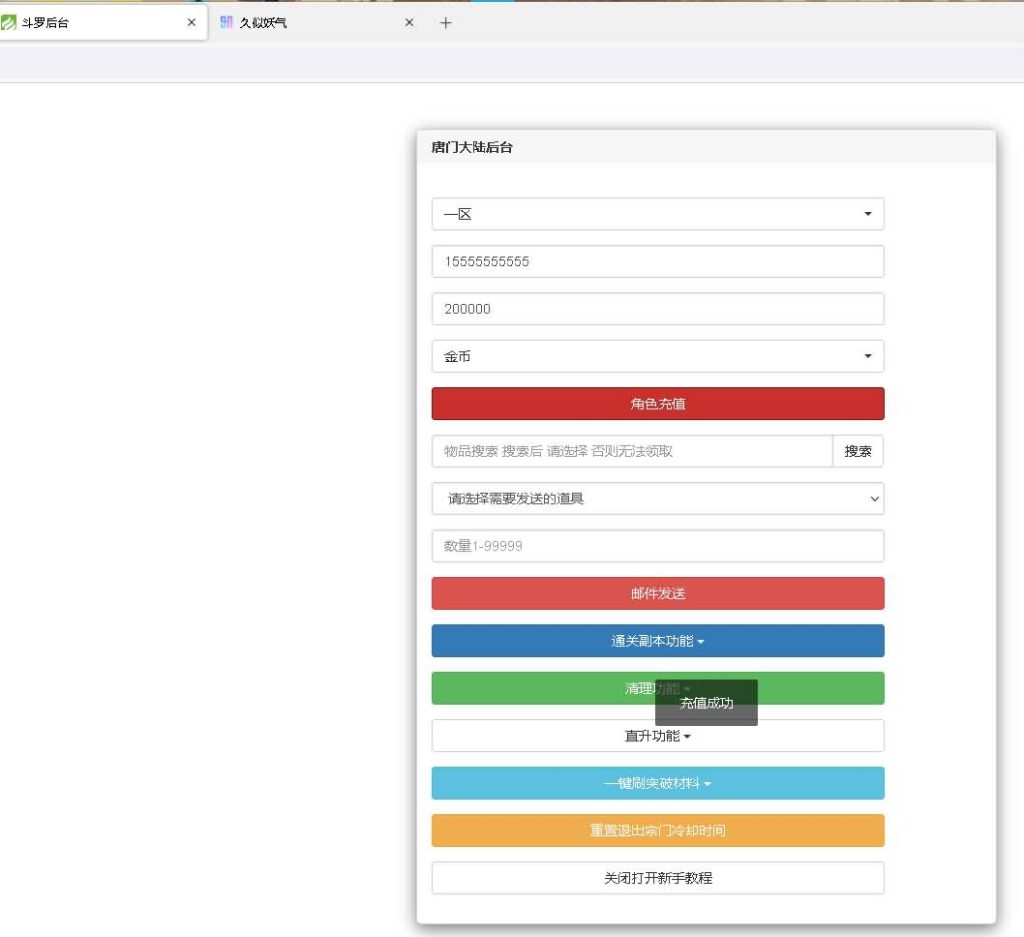
Task: Toggle 关闭打开新手教程 tutorial button
Action: pyautogui.click(x=657, y=878)
